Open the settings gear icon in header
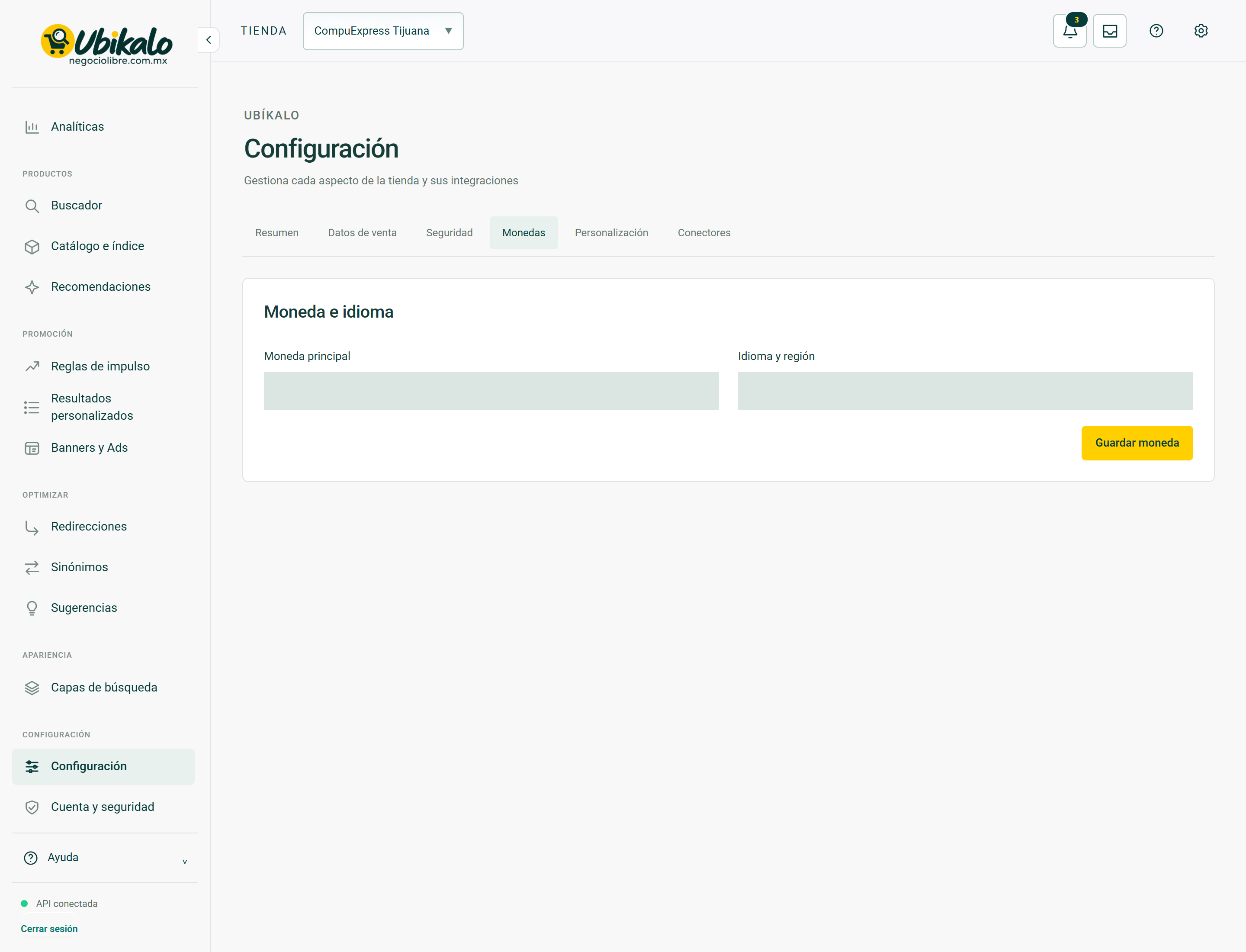Image resolution: width=1246 pixels, height=952 pixels. point(1201,31)
